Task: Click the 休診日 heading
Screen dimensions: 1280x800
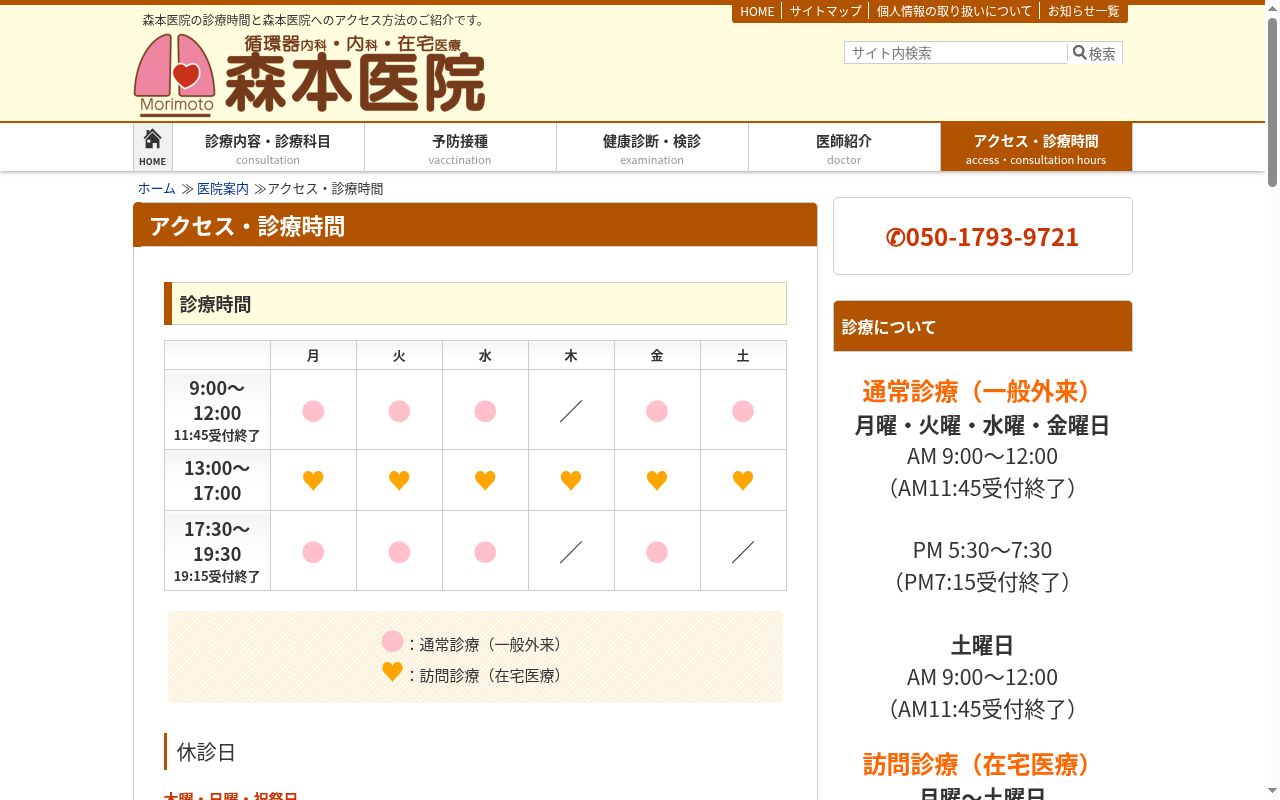Action: (x=206, y=752)
